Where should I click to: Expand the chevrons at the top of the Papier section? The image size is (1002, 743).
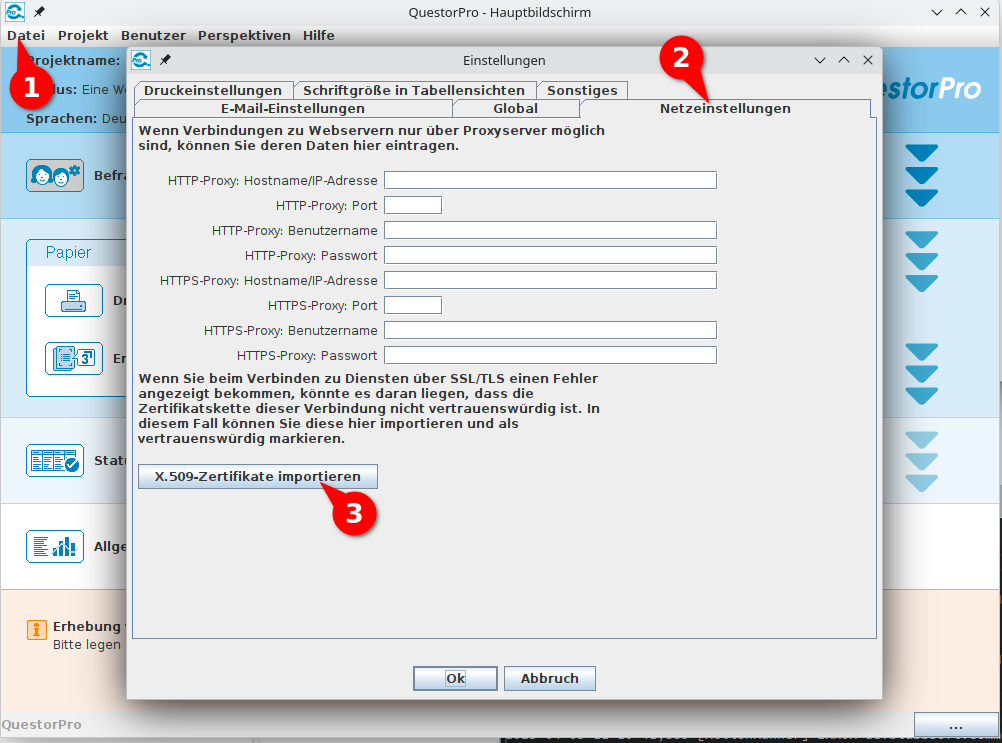[921, 261]
